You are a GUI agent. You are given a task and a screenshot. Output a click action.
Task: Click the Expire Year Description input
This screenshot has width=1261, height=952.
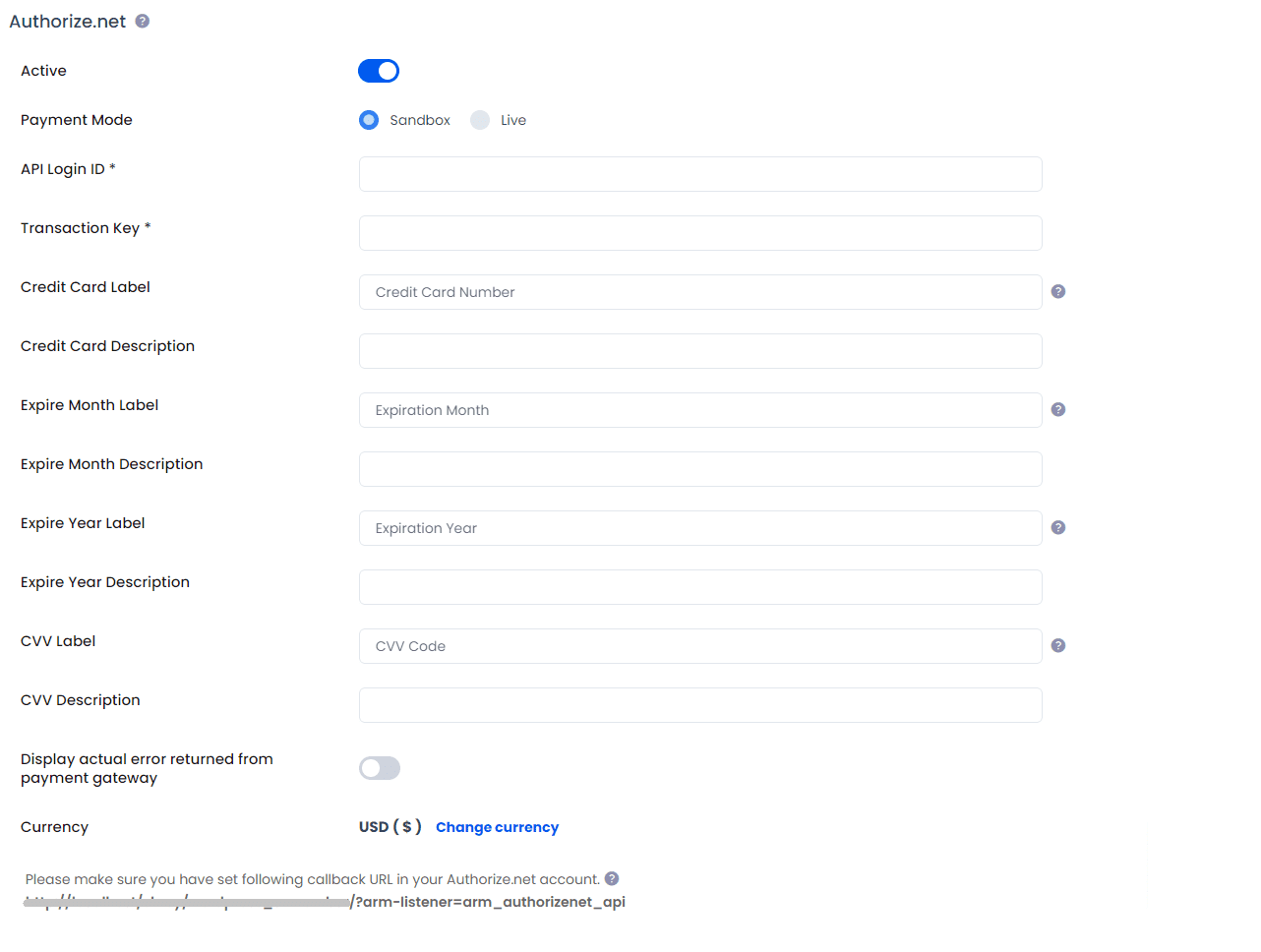click(700, 587)
